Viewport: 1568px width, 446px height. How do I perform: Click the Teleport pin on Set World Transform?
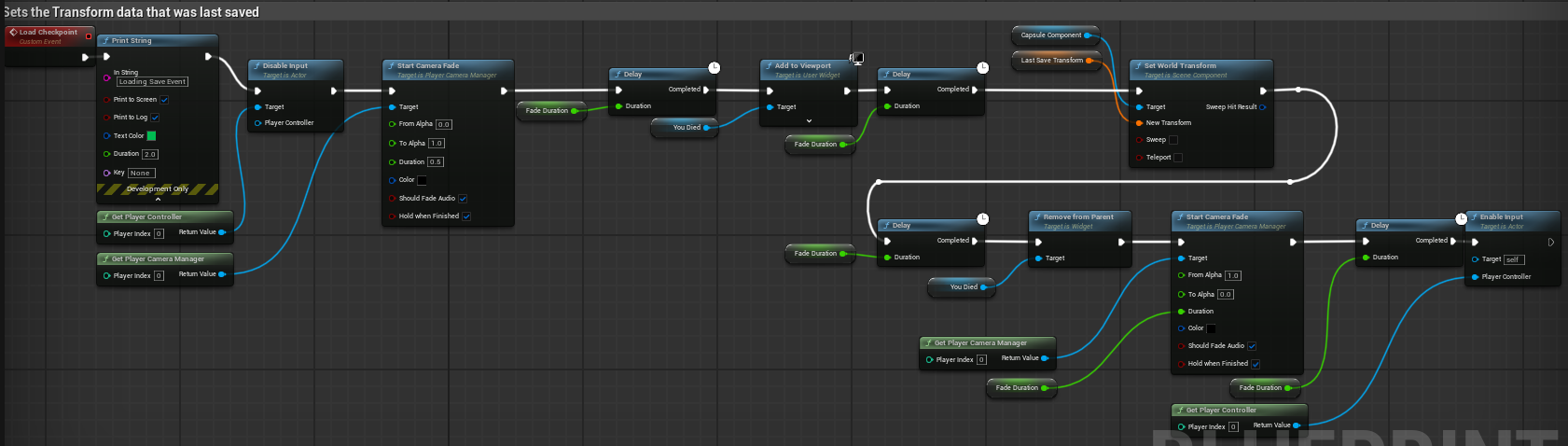pos(1139,158)
